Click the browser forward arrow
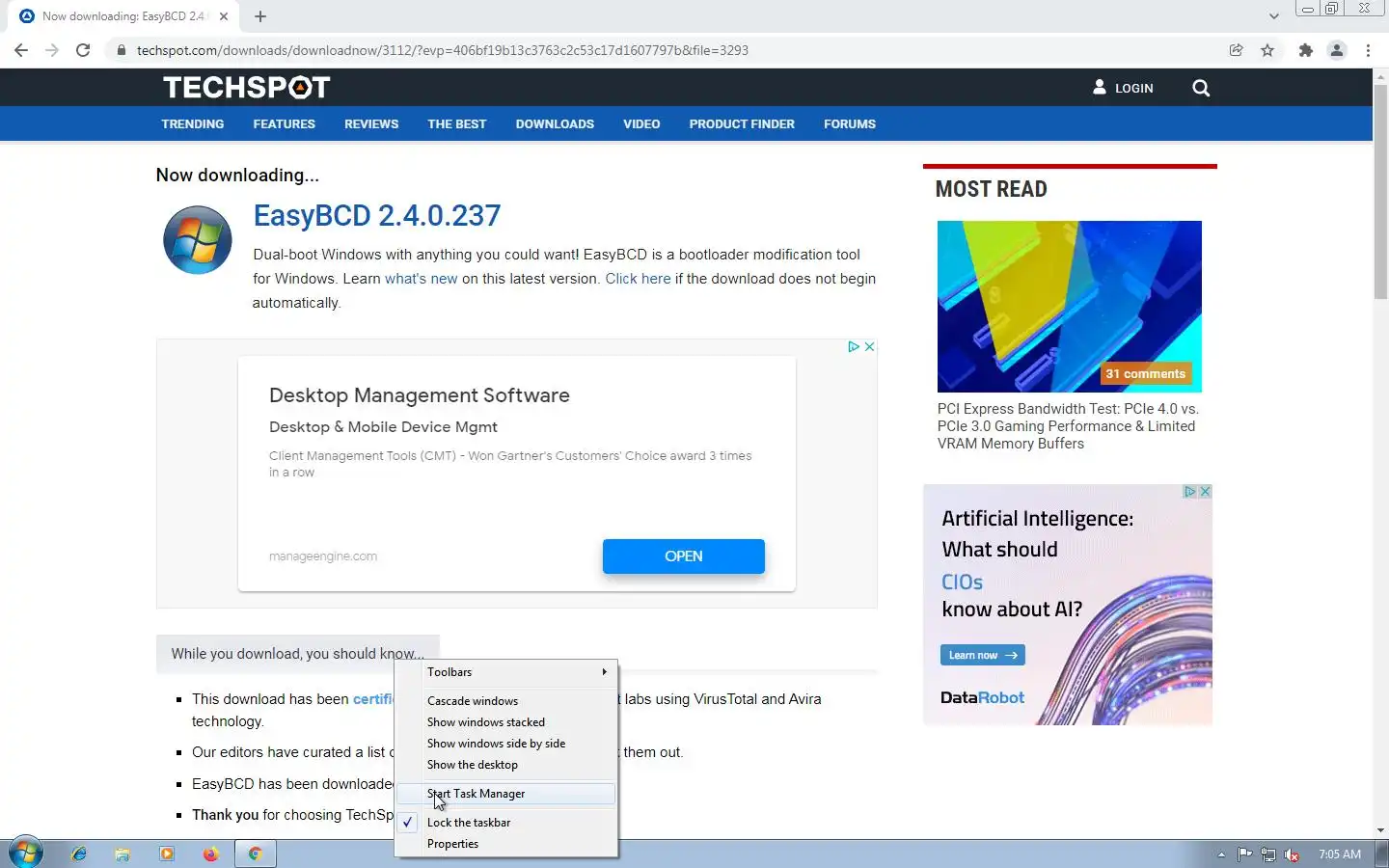The image size is (1389, 868). coord(52,50)
